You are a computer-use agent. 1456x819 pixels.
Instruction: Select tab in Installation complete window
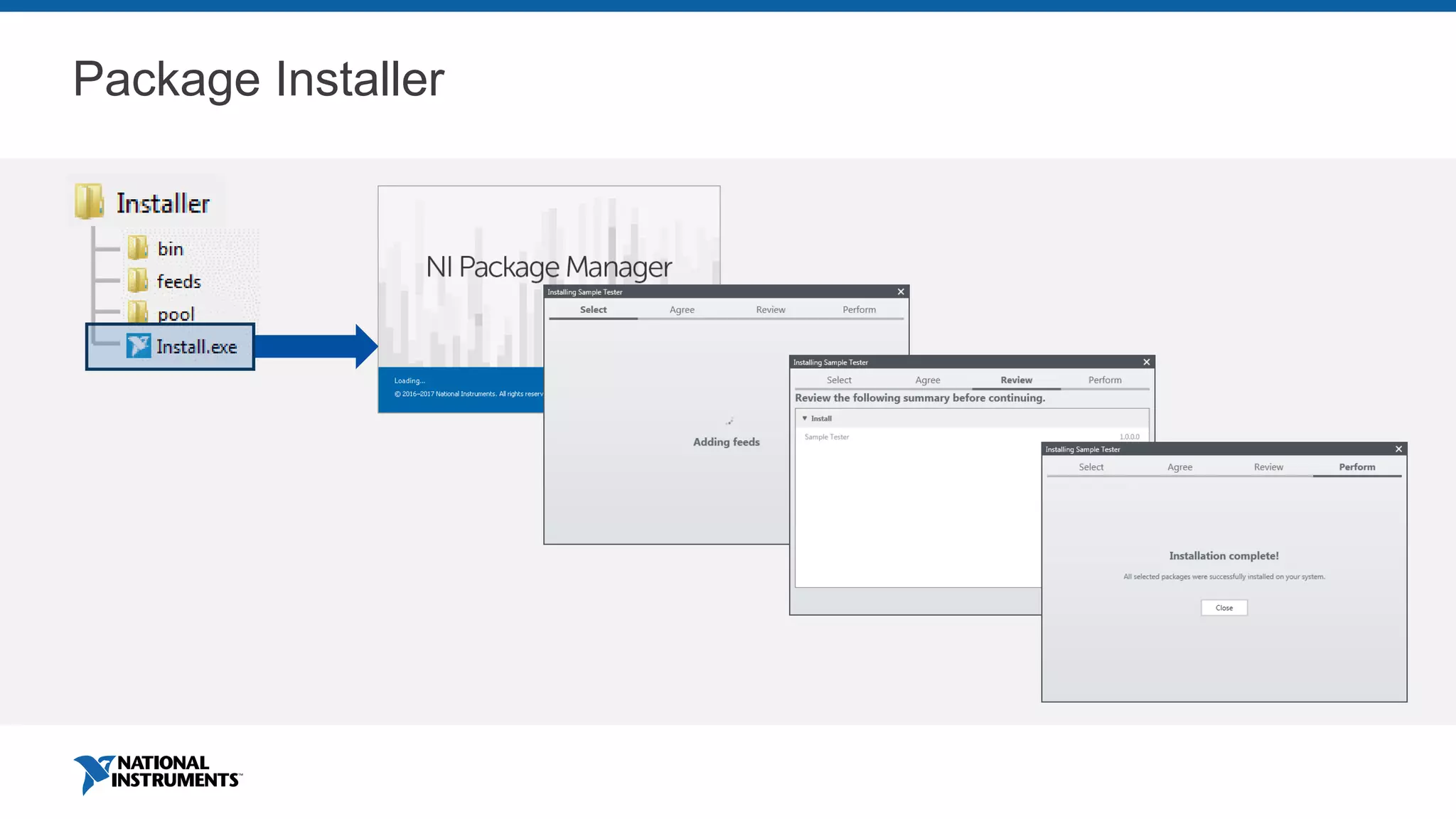click(x=1091, y=466)
